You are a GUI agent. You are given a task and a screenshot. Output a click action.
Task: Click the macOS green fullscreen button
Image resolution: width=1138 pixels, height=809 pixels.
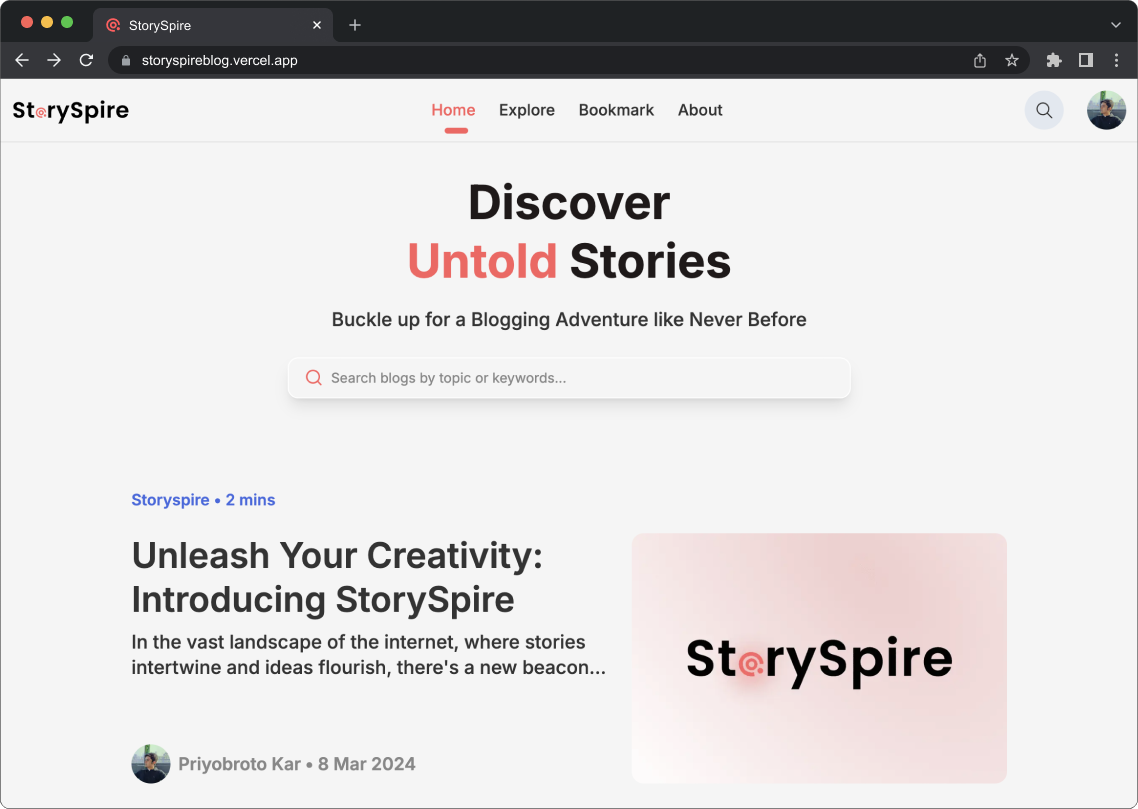tap(67, 22)
